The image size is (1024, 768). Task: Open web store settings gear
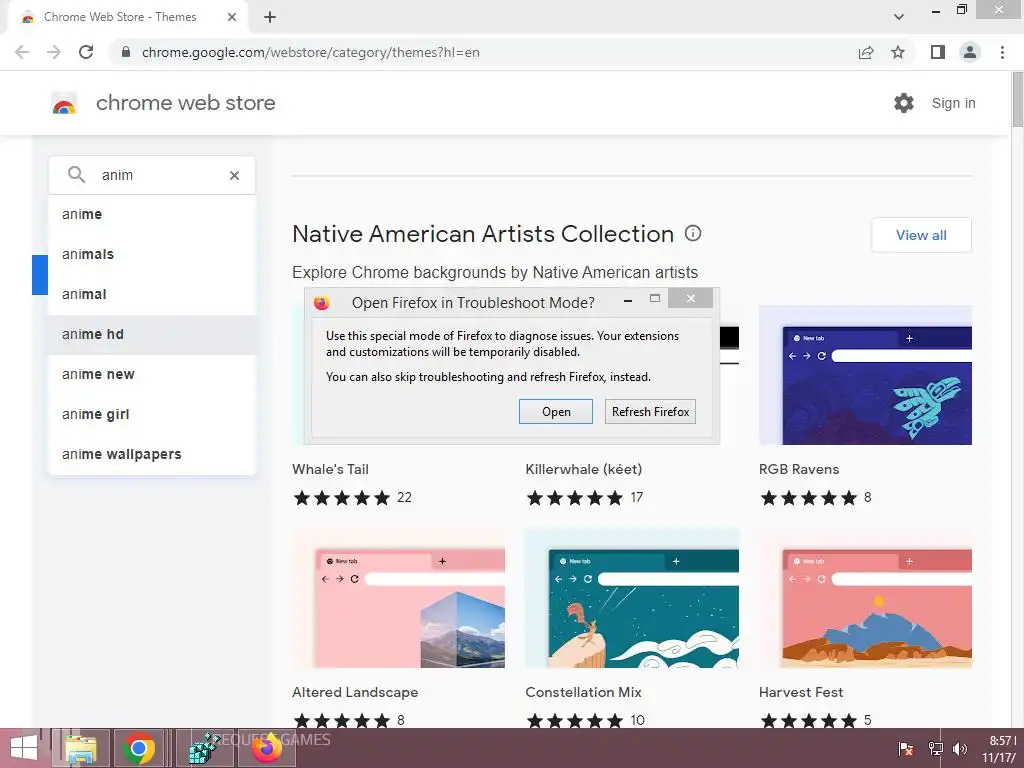[x=904, y=103]
